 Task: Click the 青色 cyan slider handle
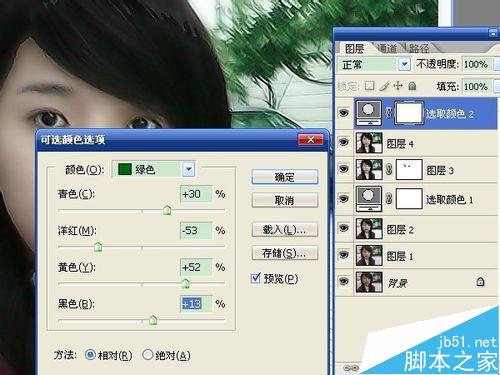click(x=167, y=210)
